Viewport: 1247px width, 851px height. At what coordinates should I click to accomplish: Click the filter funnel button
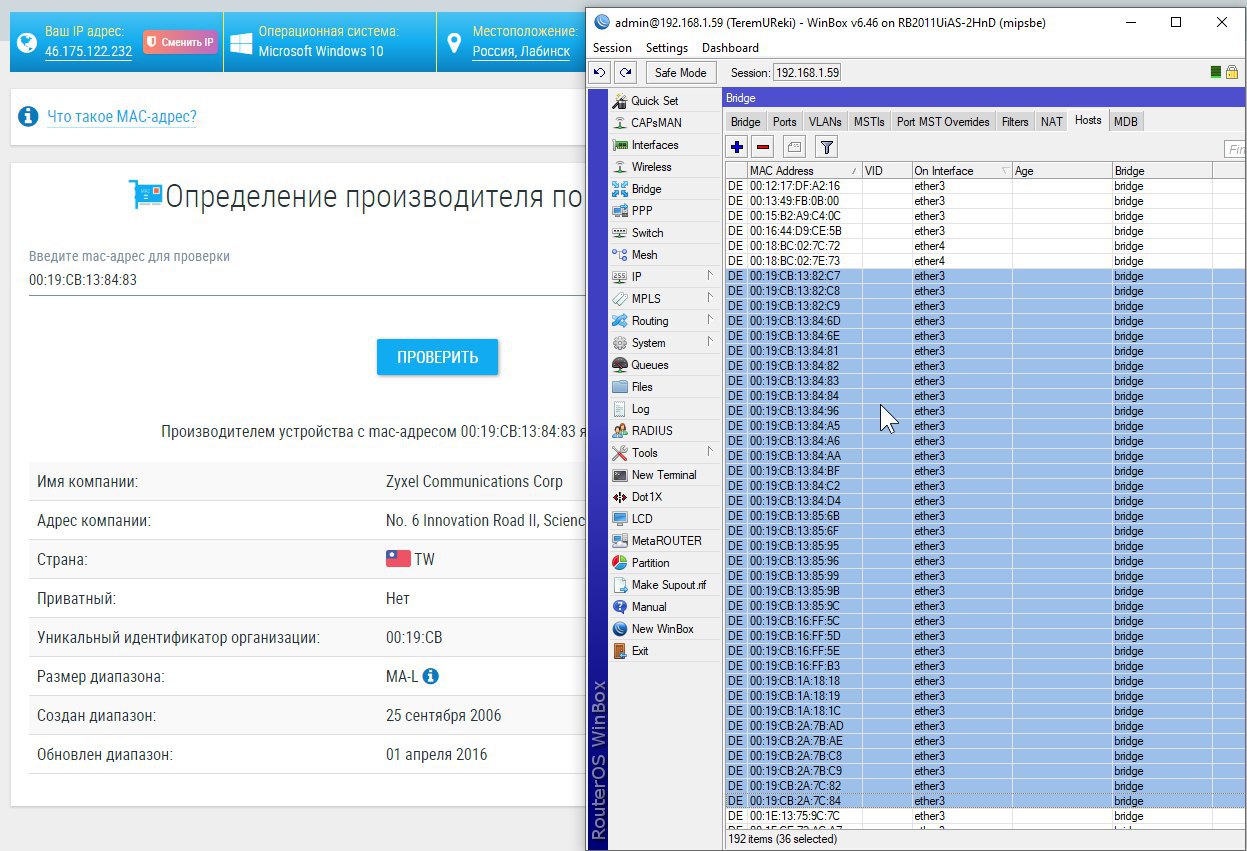[x=826, y=147]
